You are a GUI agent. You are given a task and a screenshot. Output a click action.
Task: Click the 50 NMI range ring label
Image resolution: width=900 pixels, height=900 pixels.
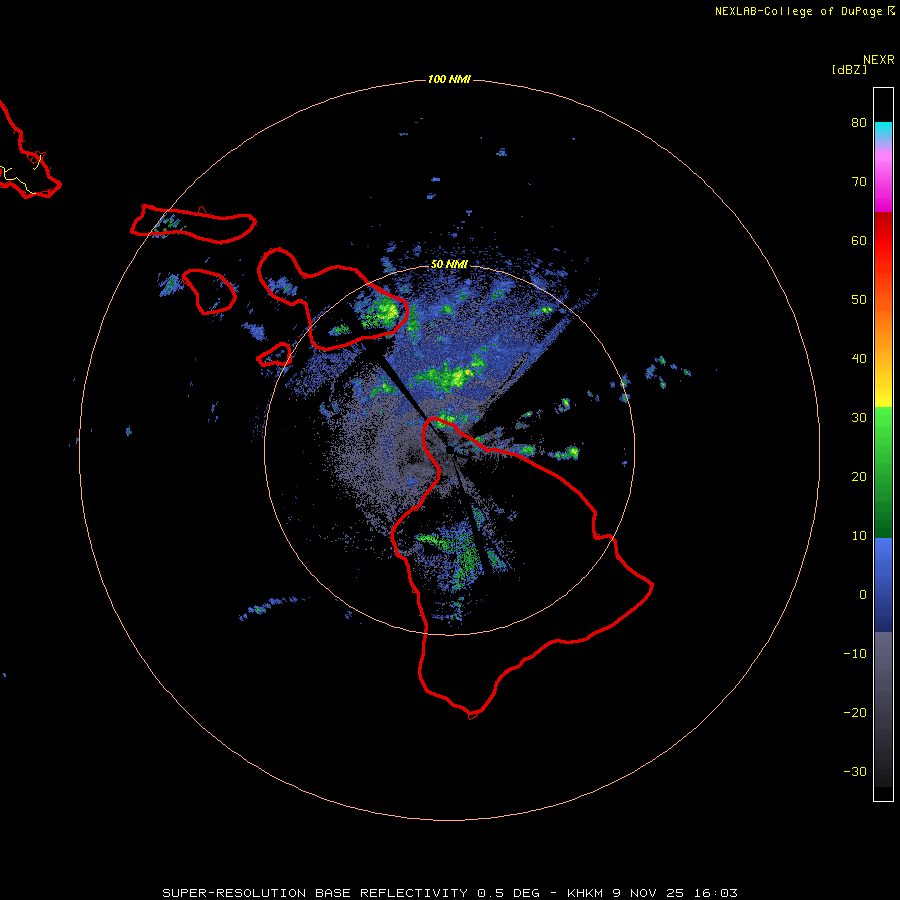[x=449, y=264]
